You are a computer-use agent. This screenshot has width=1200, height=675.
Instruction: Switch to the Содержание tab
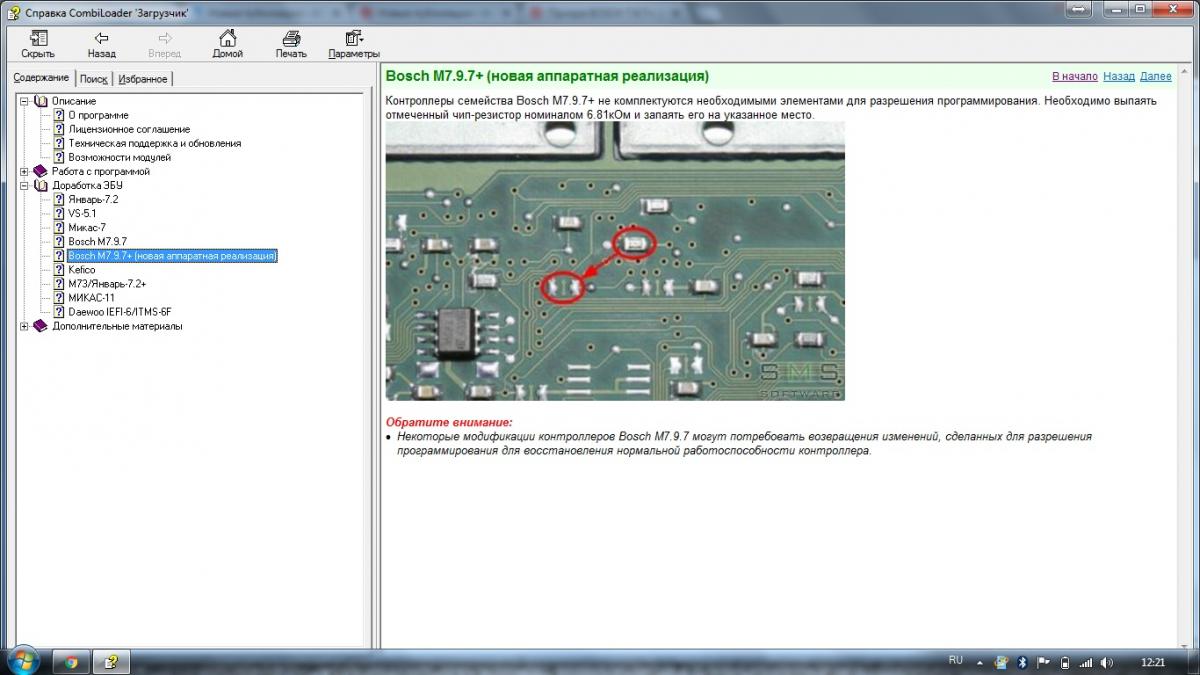coord(41,78)
